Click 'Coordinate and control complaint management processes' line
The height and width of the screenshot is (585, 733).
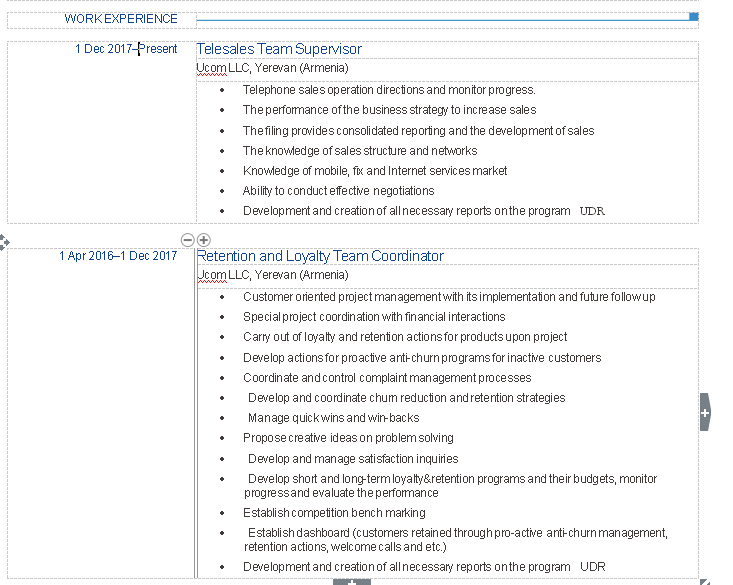[x=386, y=378]
